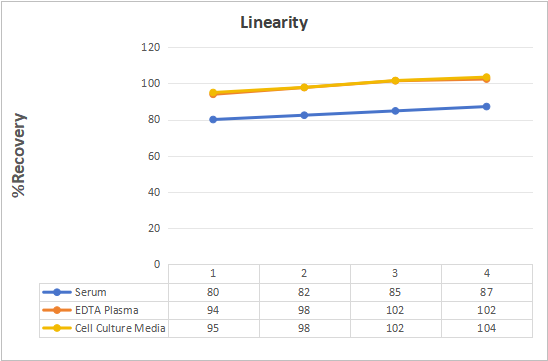Click Cell Culture Media point at category 3
This screenshot has width=548, height=361.
point(395,81)
